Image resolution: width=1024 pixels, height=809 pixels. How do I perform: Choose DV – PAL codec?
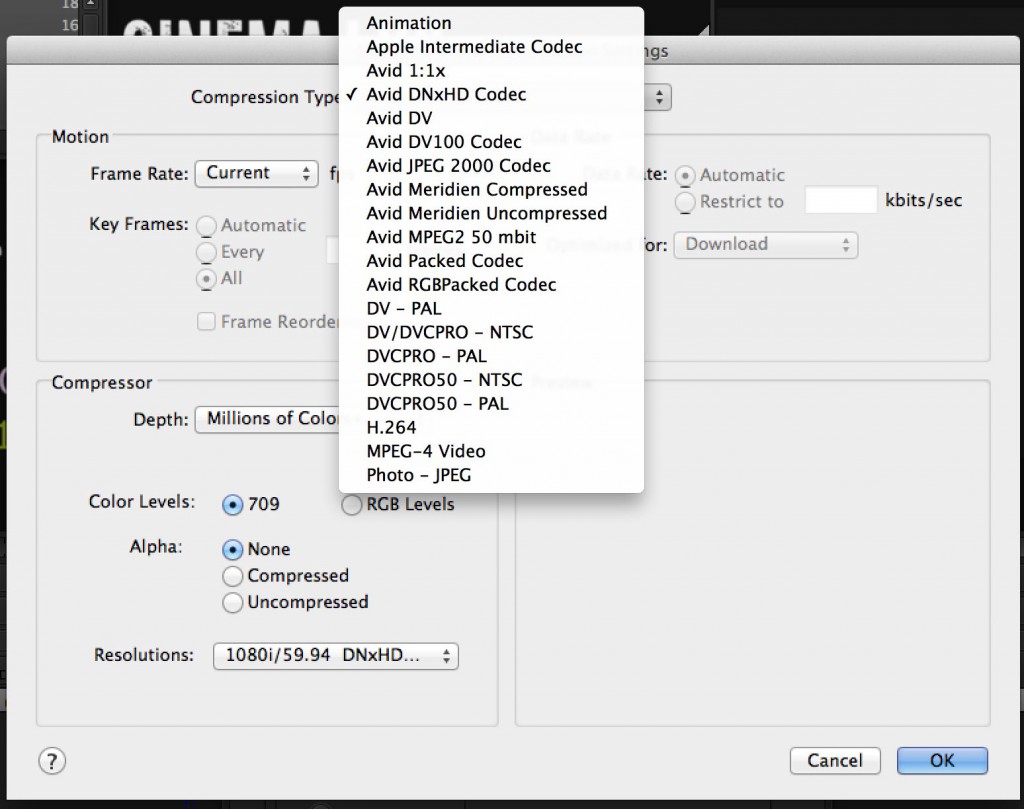pyautogui.click(x=491, y=308)
